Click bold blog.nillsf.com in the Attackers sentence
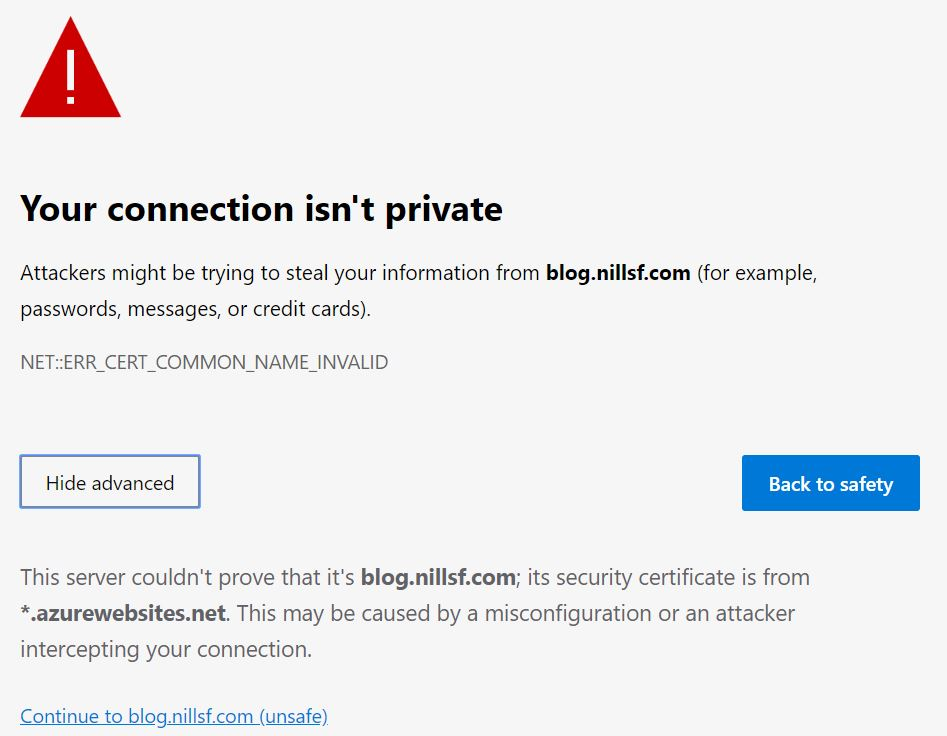The image size is (947, 736). coord(618,273)
